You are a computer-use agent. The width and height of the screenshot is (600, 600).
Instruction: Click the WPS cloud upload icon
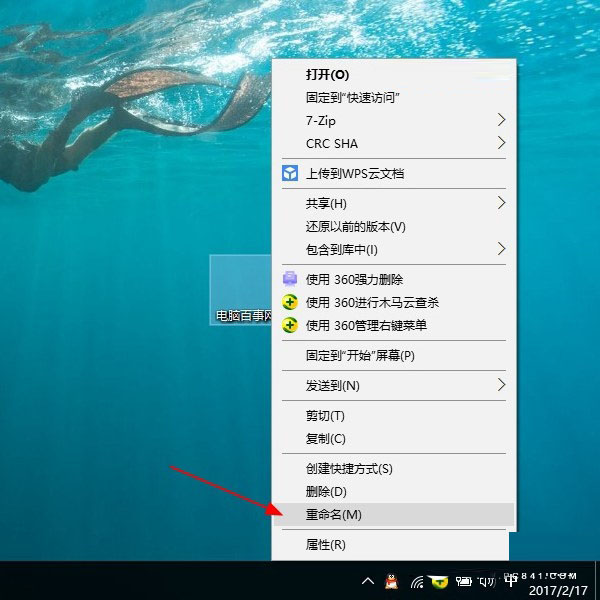290,173
